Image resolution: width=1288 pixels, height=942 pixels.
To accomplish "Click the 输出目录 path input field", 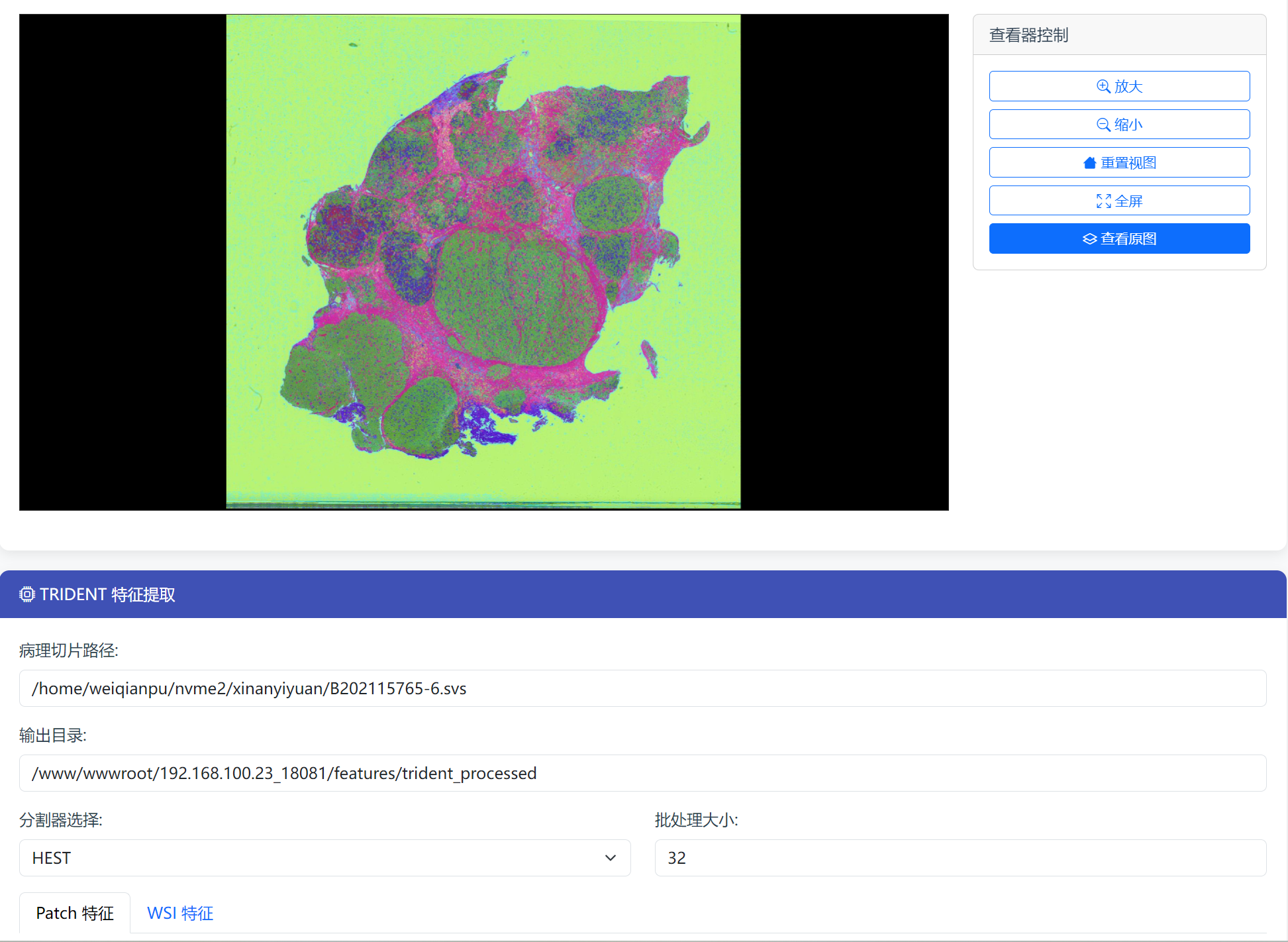I will (x=642, y=773).
